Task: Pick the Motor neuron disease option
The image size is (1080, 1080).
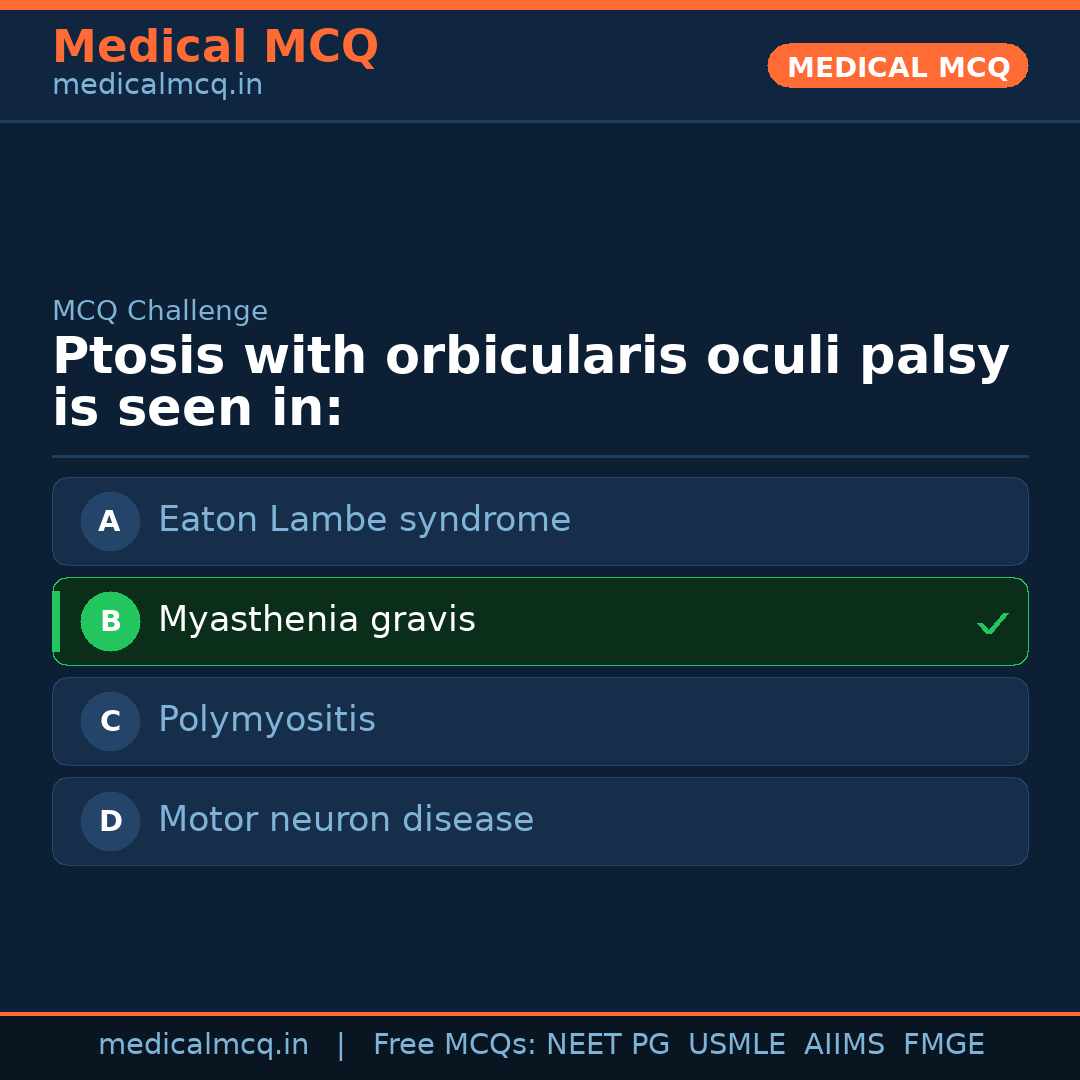Action: 346,820
